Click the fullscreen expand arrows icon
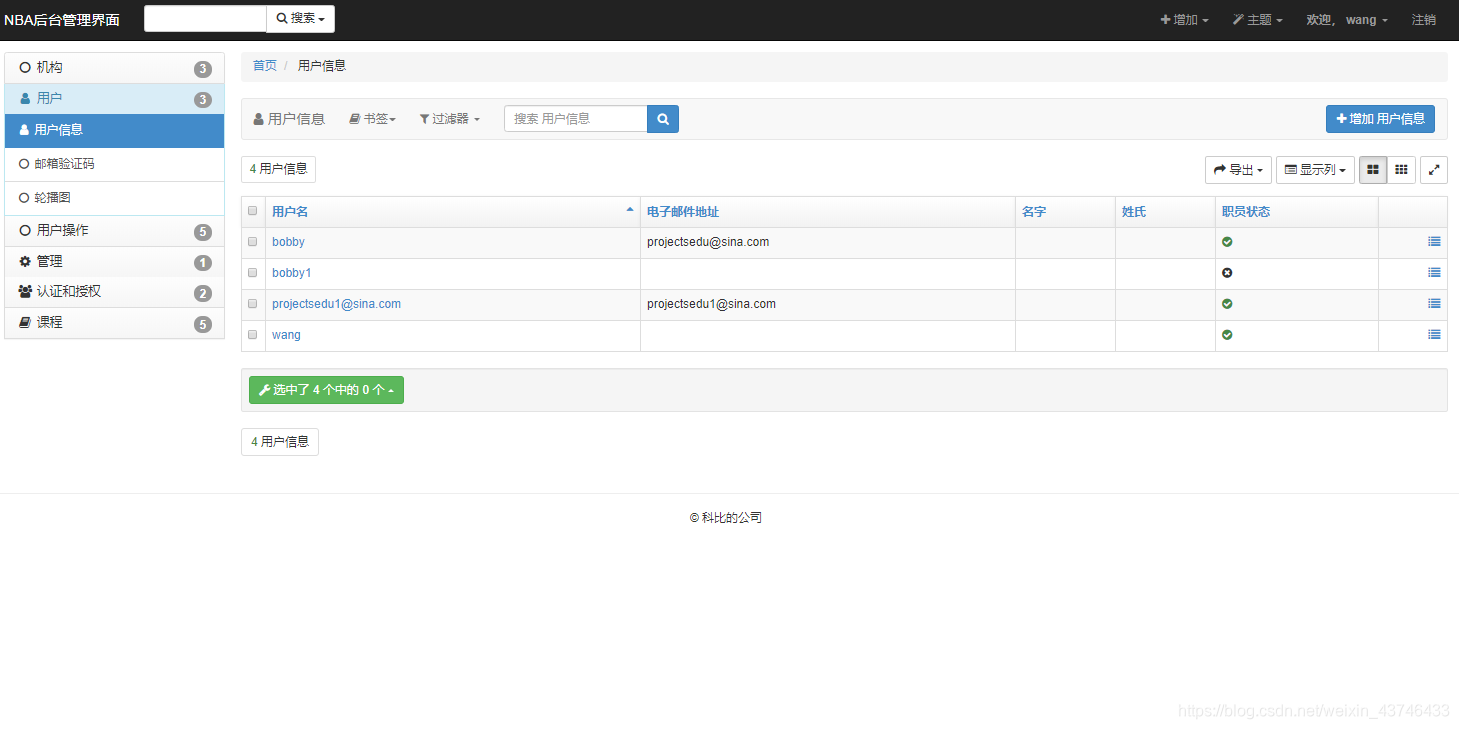Viewport: 1459px width, 729px height. pyautogui.click(x=1434, y=170)
